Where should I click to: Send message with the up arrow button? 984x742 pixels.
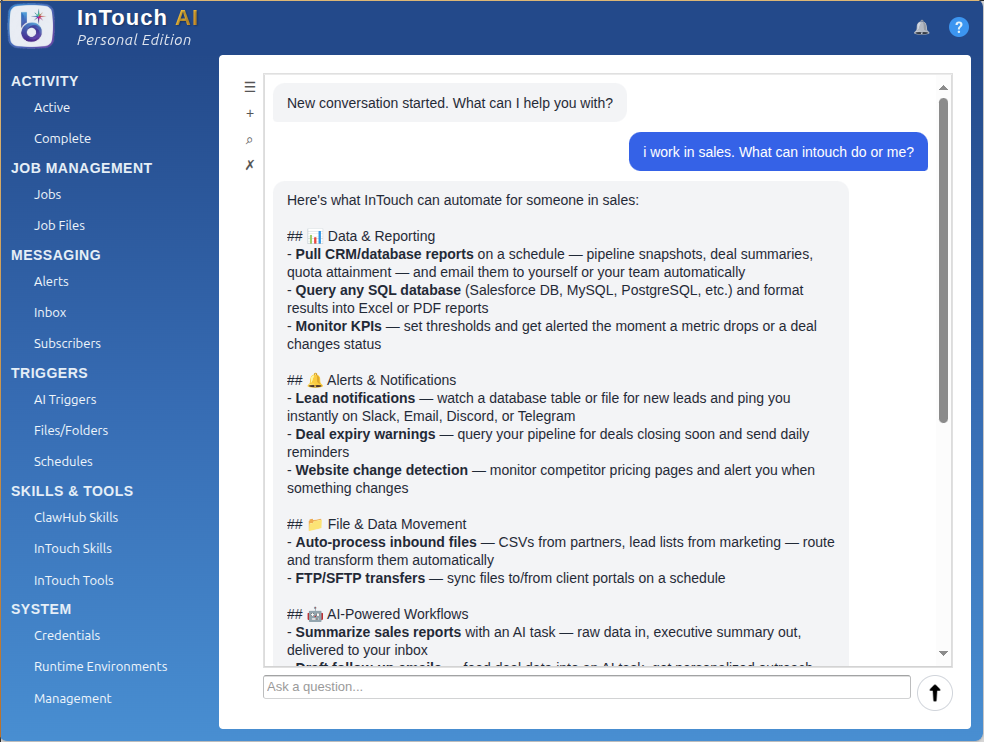934,692
